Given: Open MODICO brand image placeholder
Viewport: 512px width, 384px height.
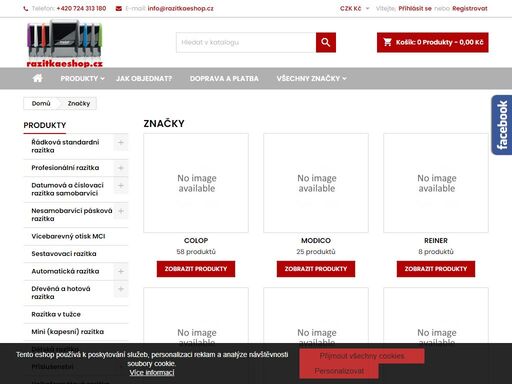Looking at the screenshot, I should point(316,183).
